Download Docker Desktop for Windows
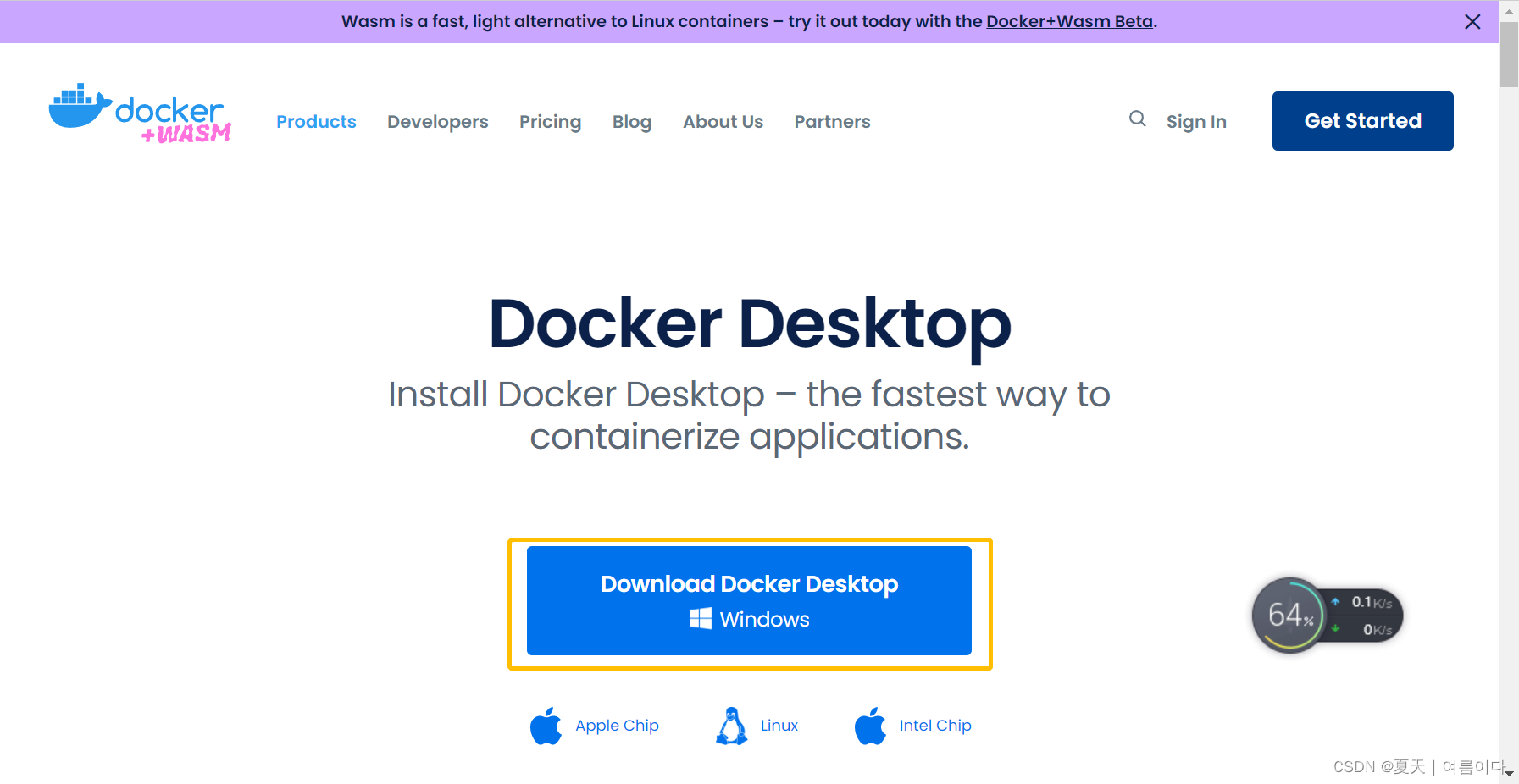 (749, 600)
